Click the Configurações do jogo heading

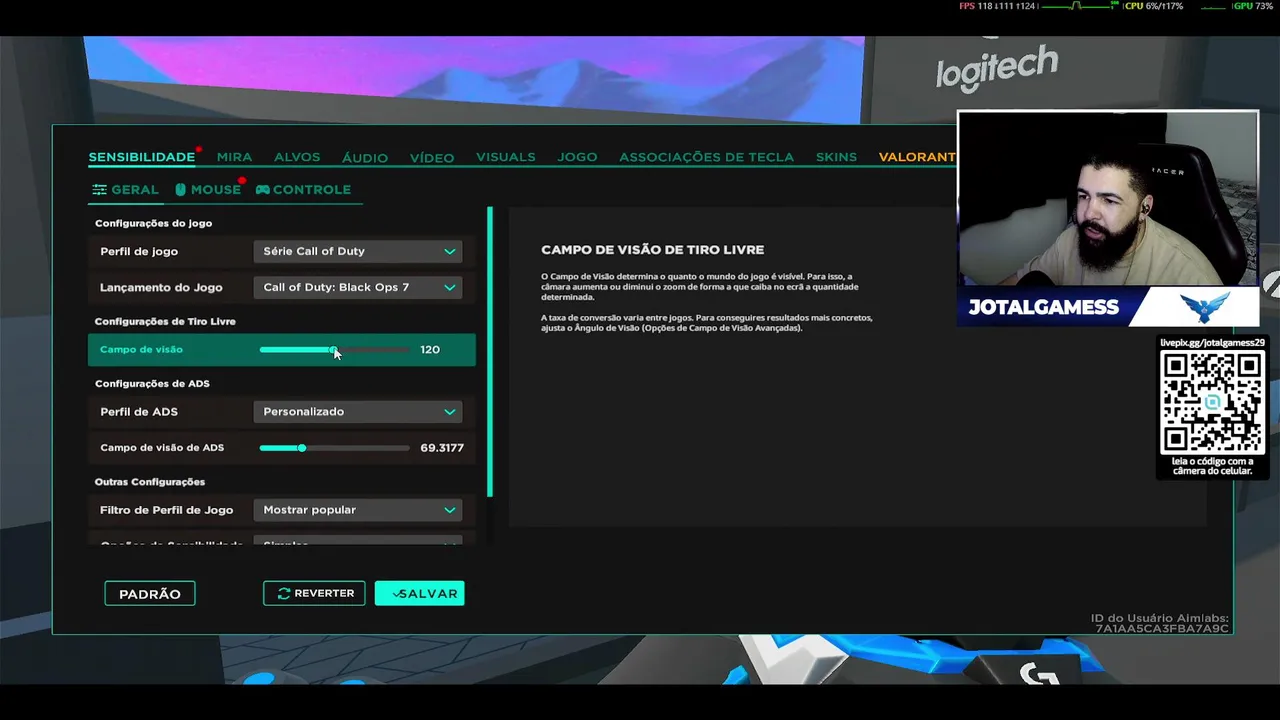[x=153, y=223]
